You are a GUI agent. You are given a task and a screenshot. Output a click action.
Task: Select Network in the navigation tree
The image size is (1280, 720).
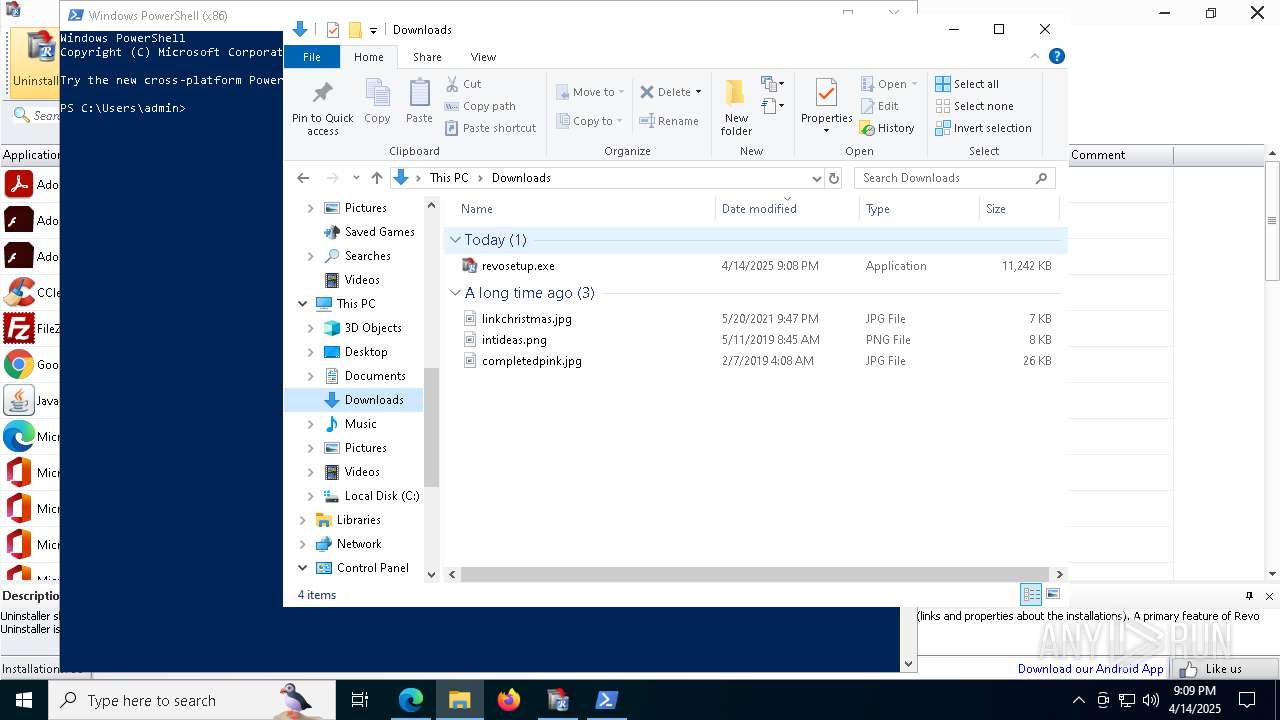click(359, 544)
